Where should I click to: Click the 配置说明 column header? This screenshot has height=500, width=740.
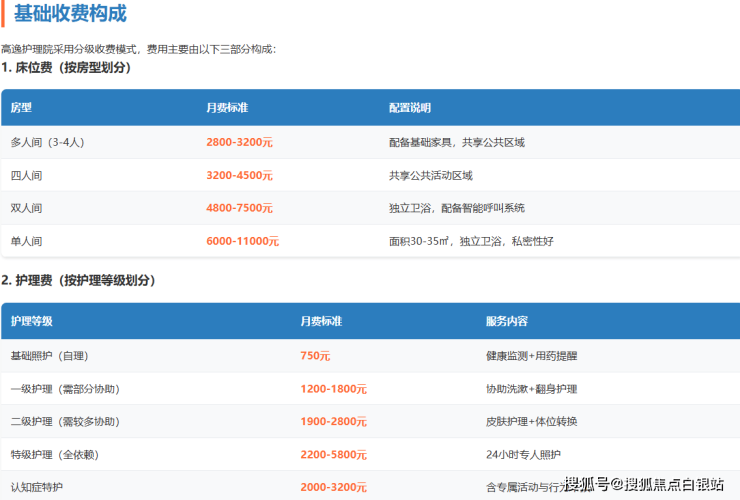[x=410, y=108]
